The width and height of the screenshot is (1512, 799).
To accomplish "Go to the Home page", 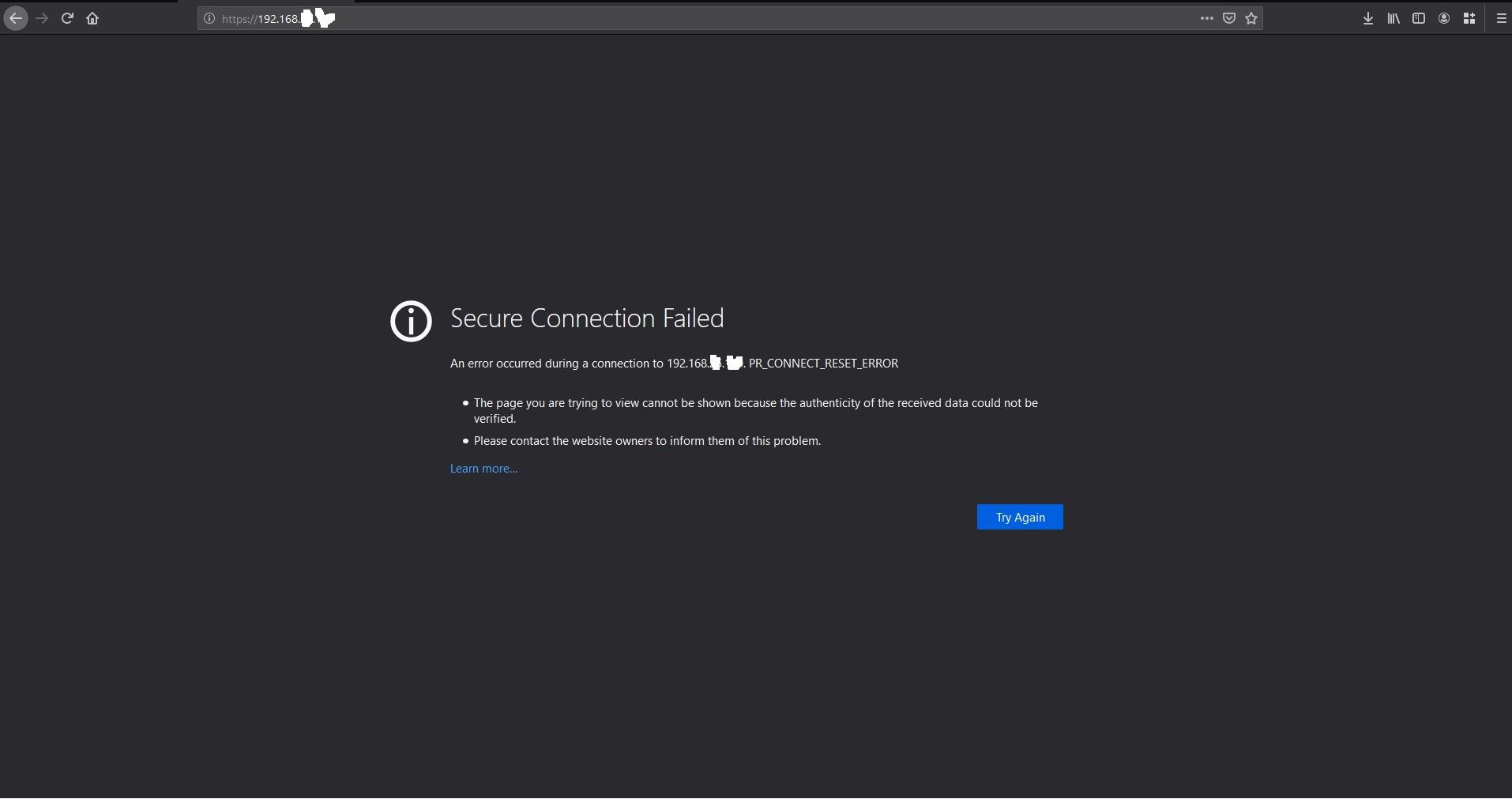I will click(x=92, y=18).
